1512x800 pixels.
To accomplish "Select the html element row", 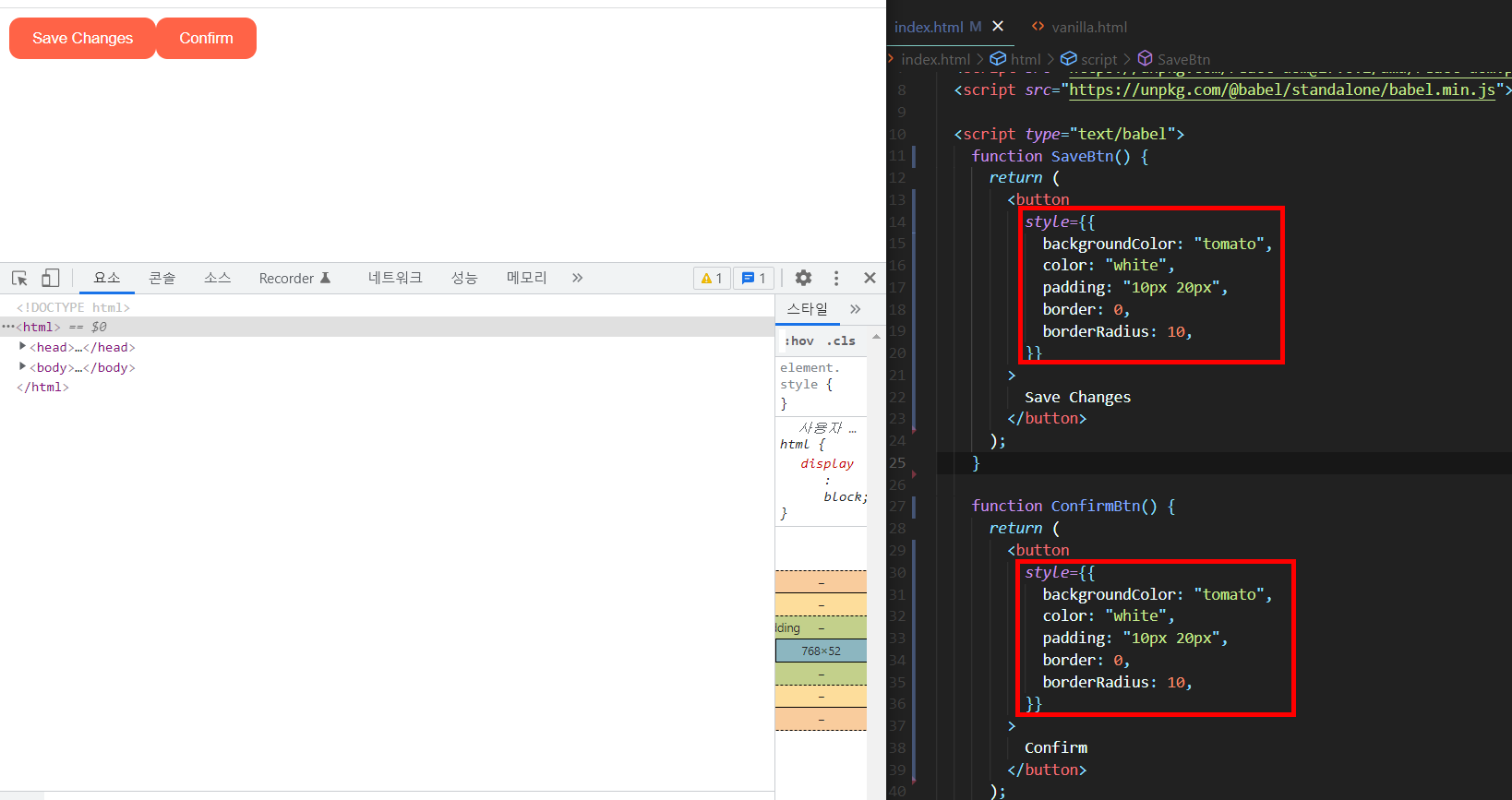I will [x=387, y=327].
